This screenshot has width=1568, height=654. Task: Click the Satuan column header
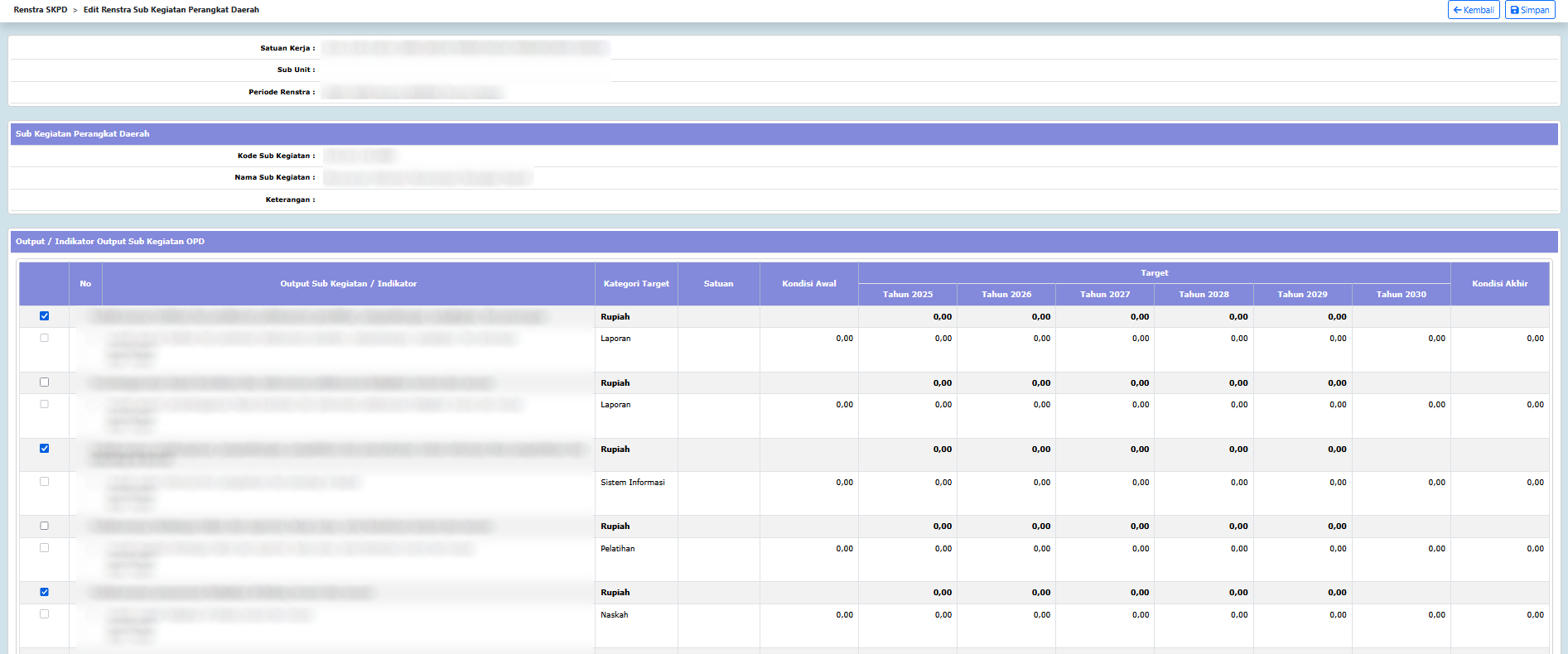pyautogui.click(x=719, y=284)
